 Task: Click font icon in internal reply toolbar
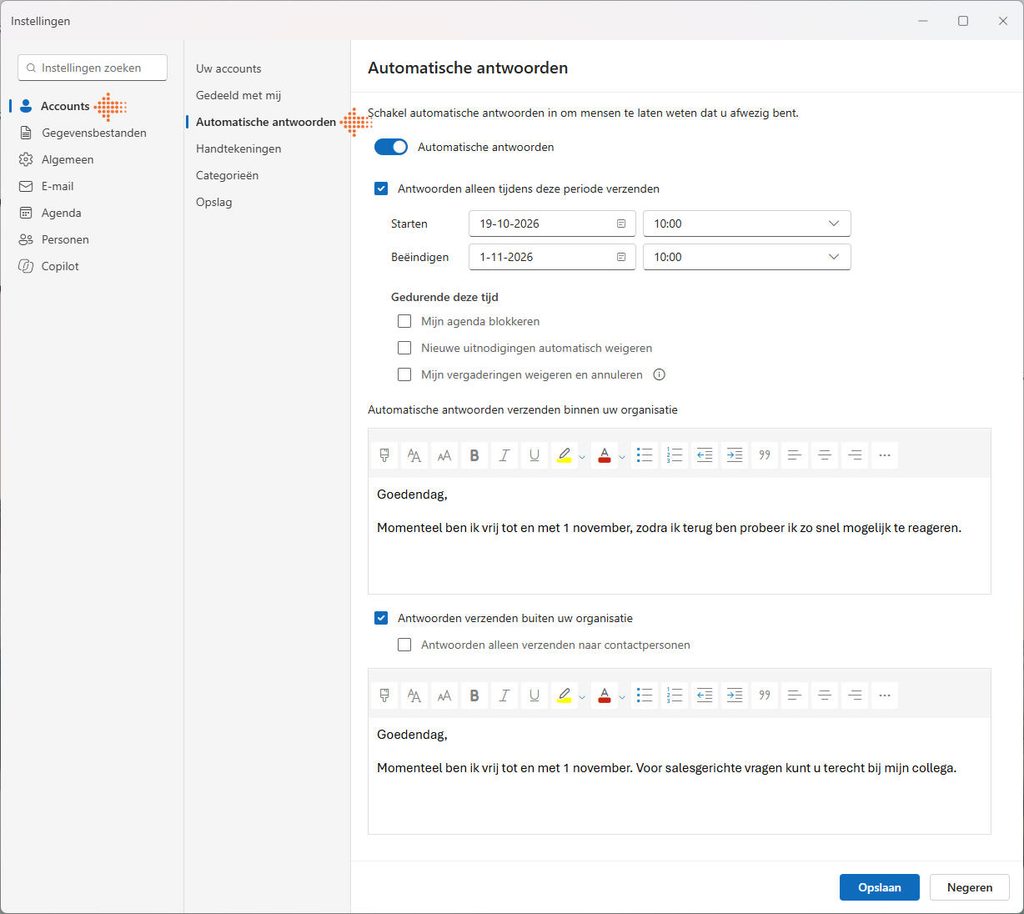[414, 455]
